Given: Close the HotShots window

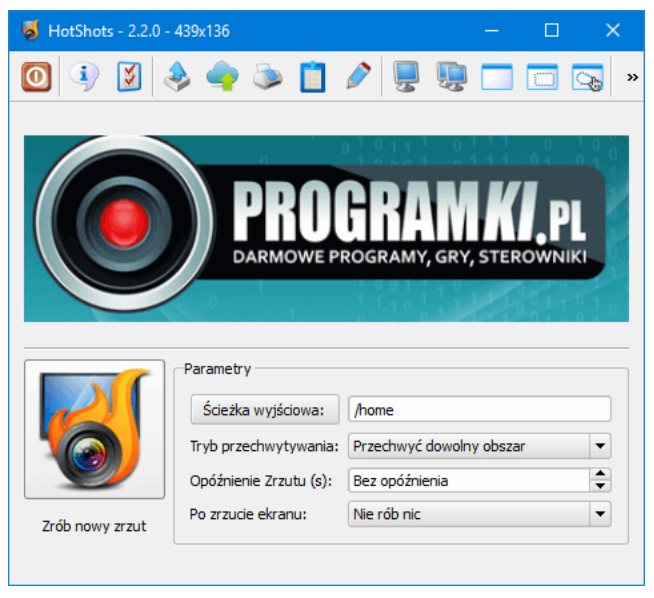Looking at the screenshot, I should pyautogui.click(x=613, y=30).
